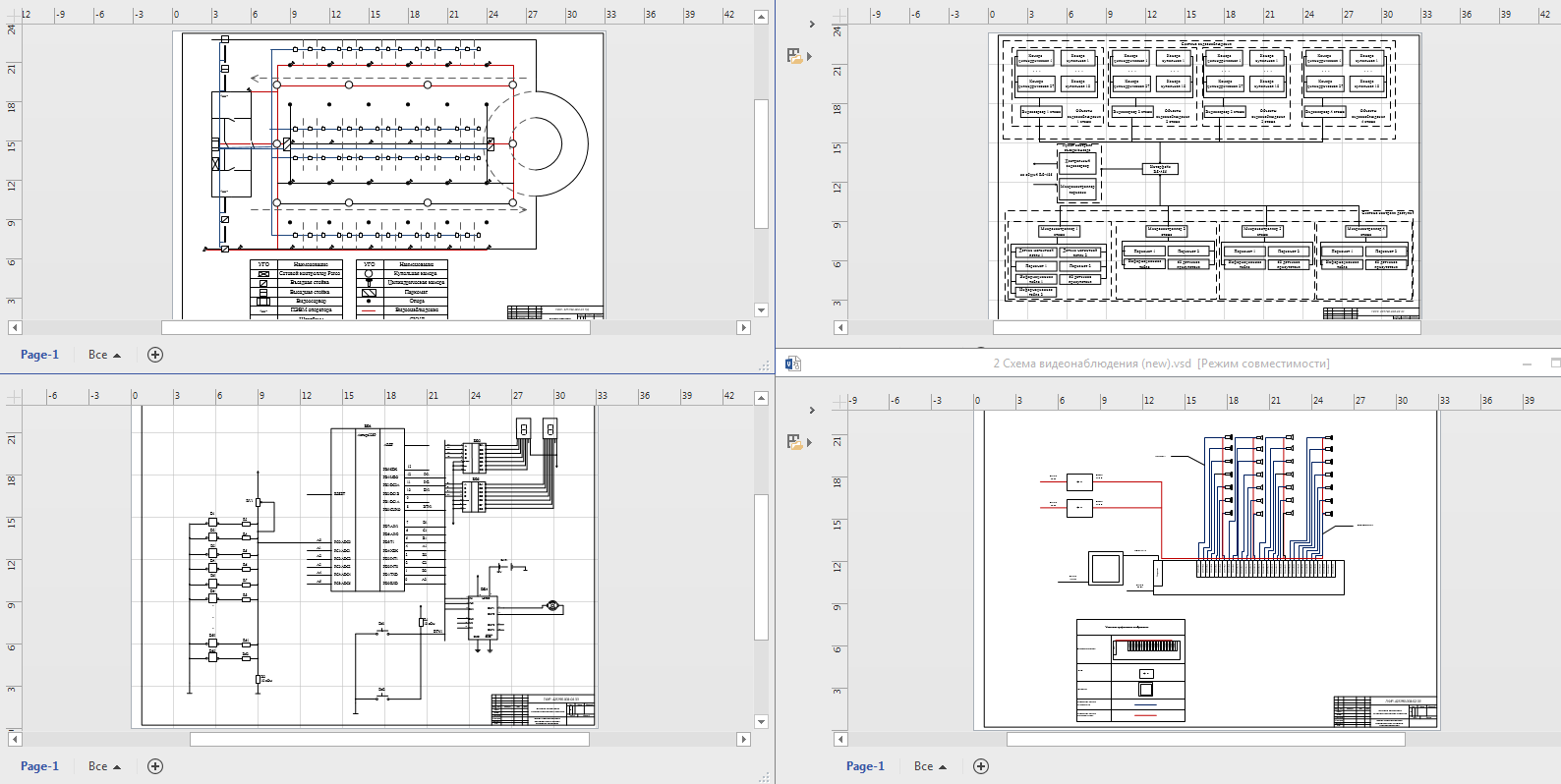The height and width of the screenshot is (784, 1561).
Task: Add new page in microcontroller circuit window
Action: (x=155, y=766)
